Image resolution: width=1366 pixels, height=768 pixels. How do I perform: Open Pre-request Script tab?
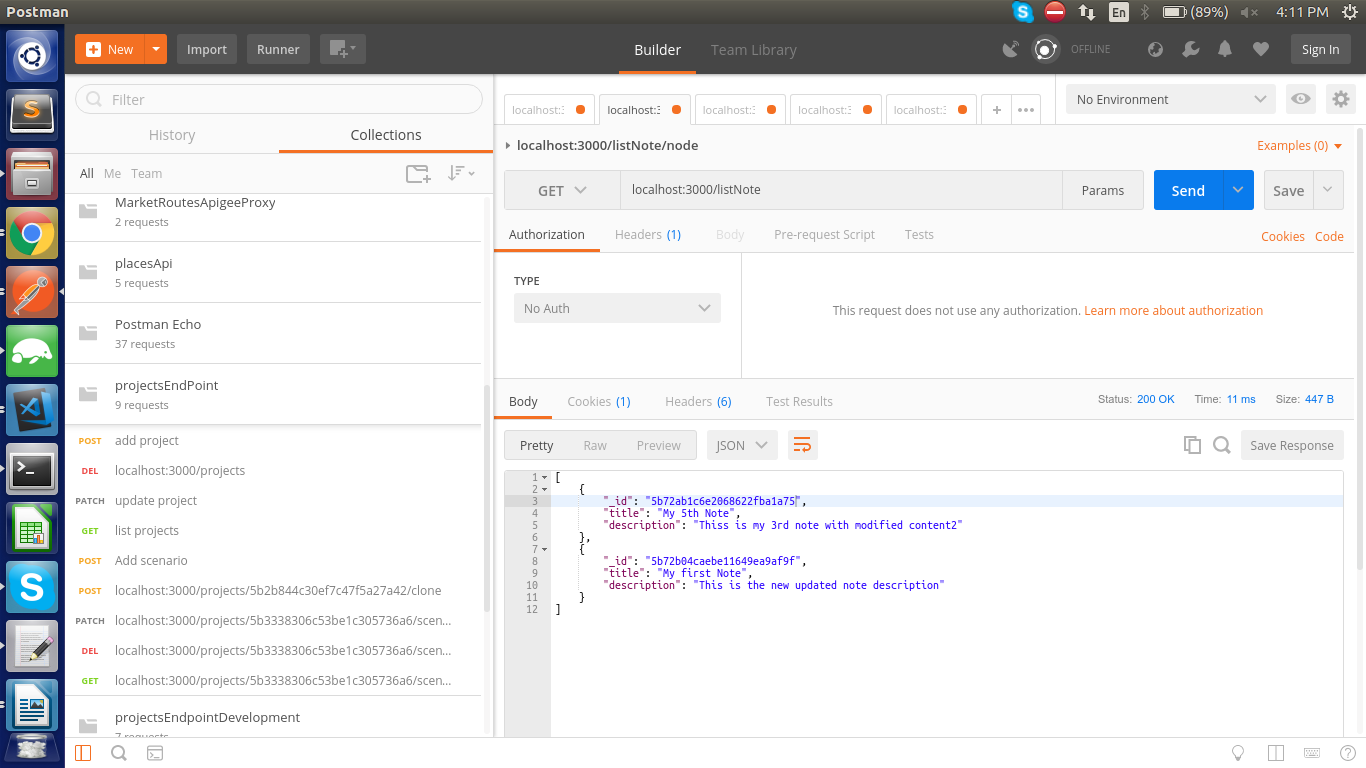[824, 234]
